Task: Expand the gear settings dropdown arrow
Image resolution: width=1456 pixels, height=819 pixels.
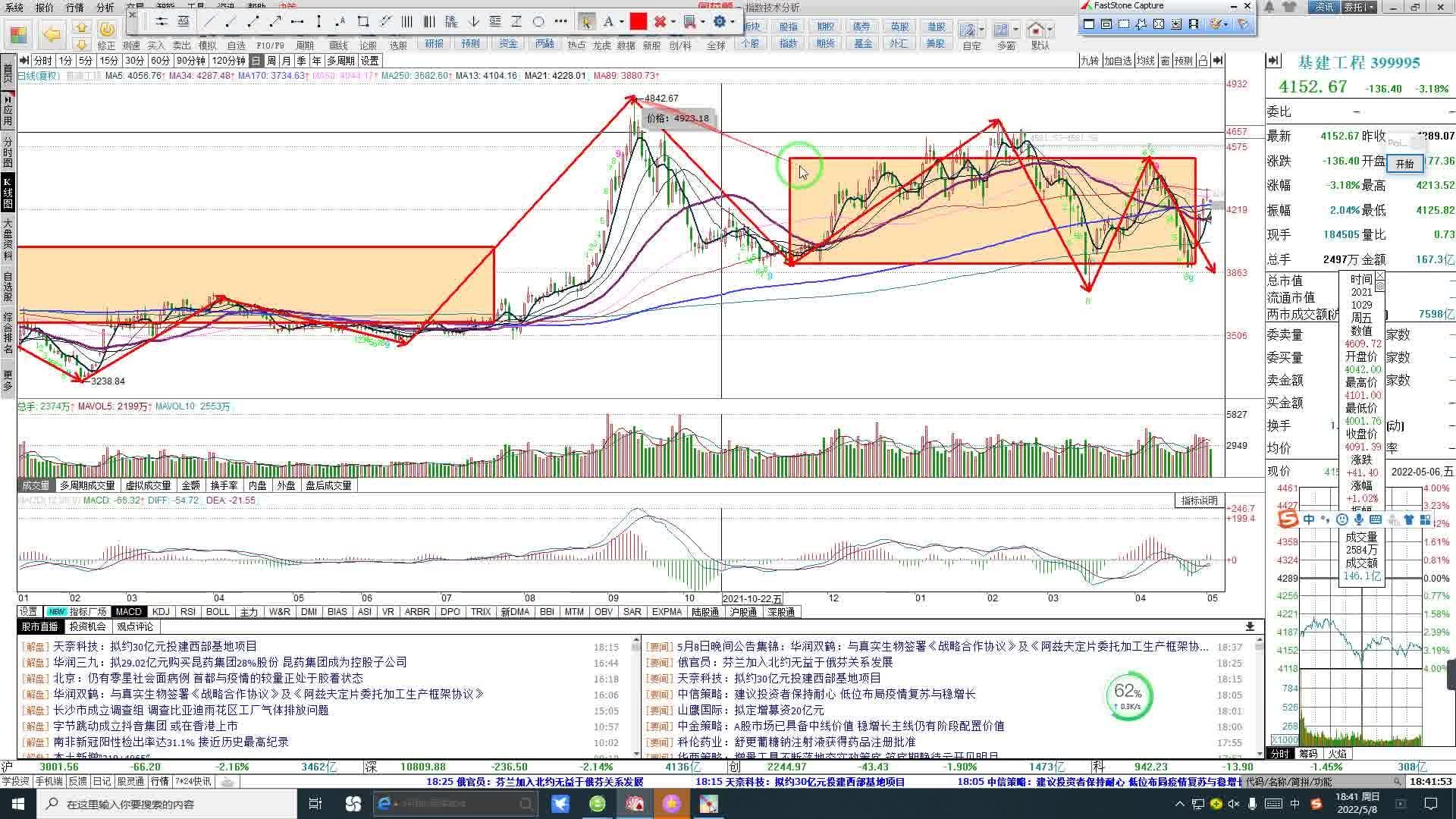Action: pyautogui.click(x=733, y=22)
